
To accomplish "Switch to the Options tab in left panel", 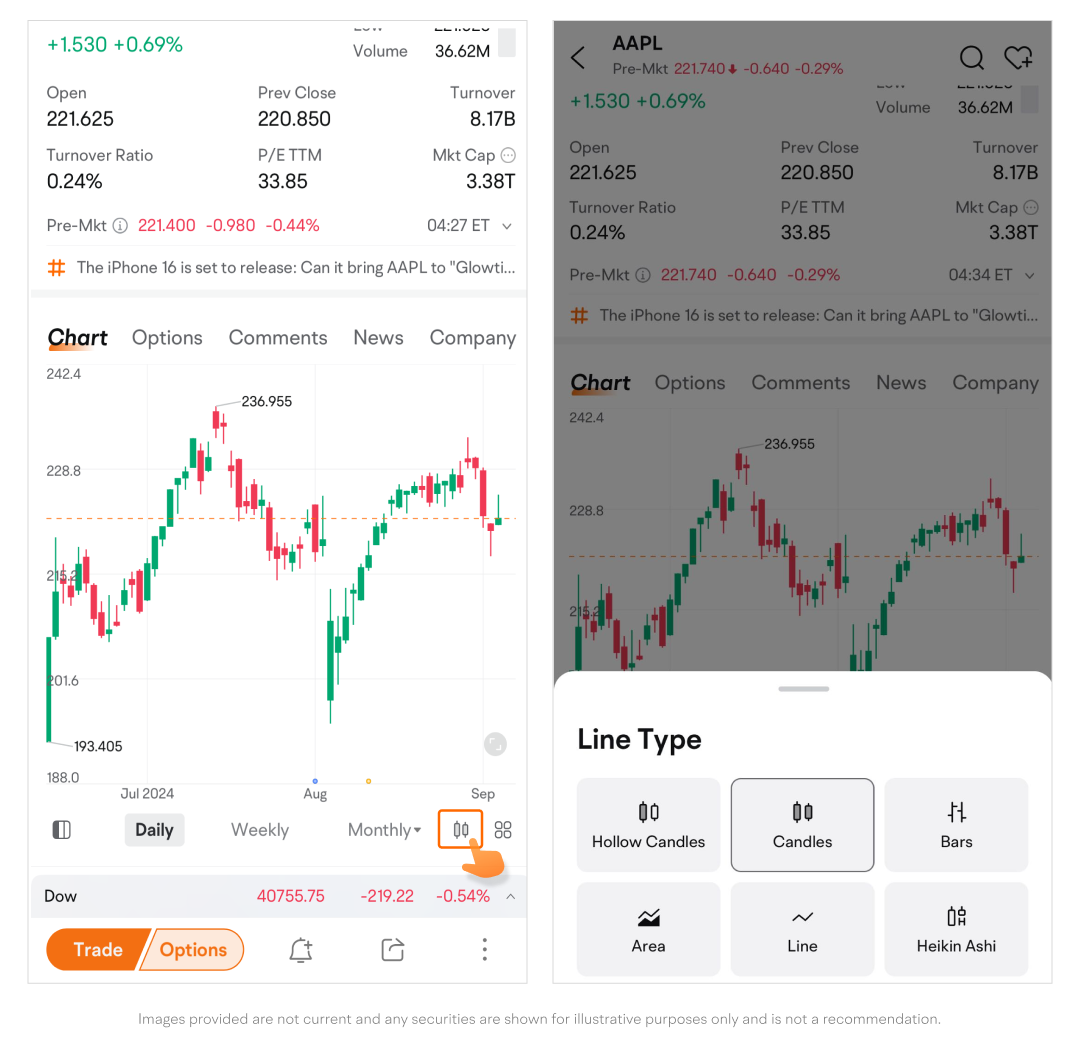I will tap(167, 338).
